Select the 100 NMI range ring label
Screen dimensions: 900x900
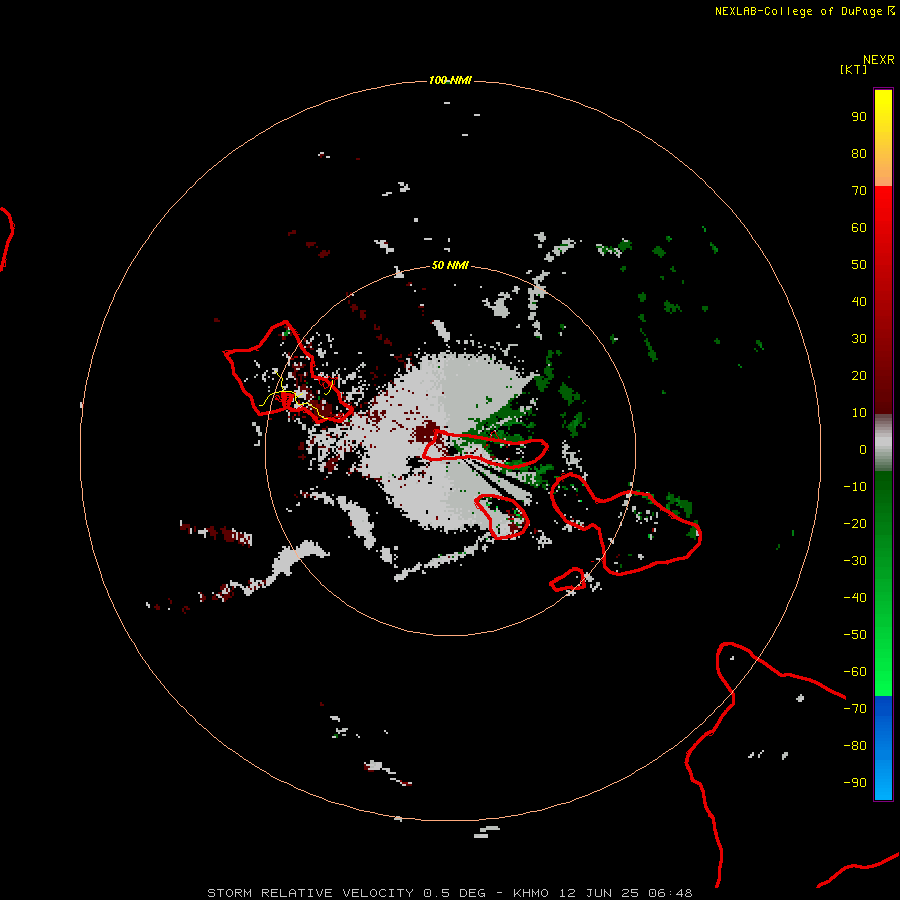pyautogui.click(x=450, y=80)
